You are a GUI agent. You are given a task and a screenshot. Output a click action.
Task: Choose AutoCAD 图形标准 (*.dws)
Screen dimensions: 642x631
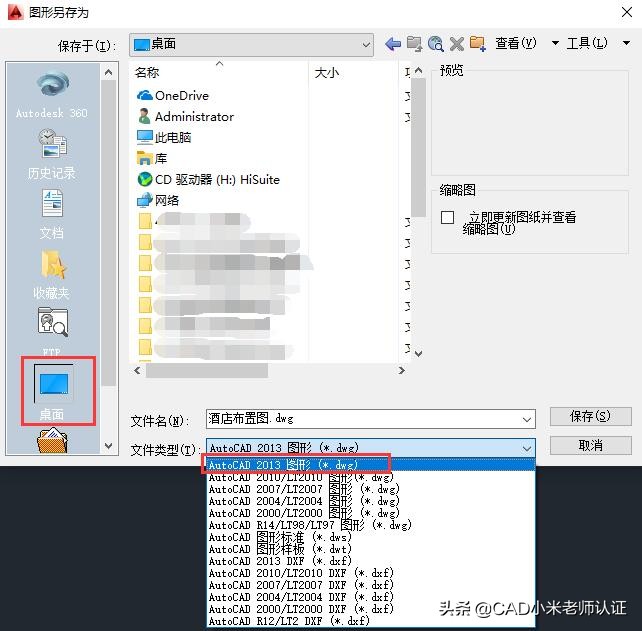pyautogui.click(x=371, y=537)
